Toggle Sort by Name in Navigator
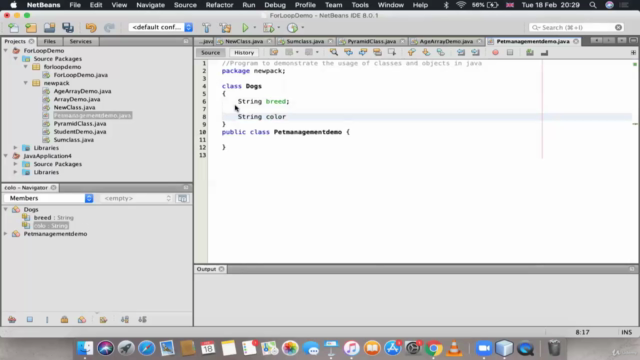640x360 pixels. (125, 320)
